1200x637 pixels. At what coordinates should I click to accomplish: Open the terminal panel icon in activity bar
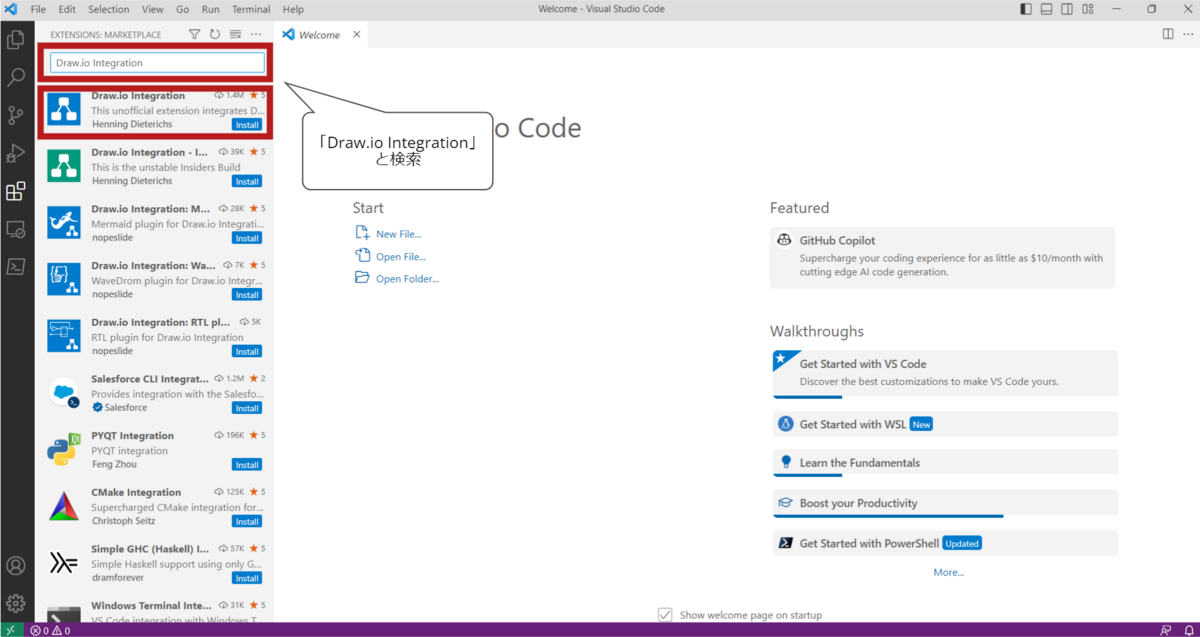pyautogui.click(x=16, y=266)
